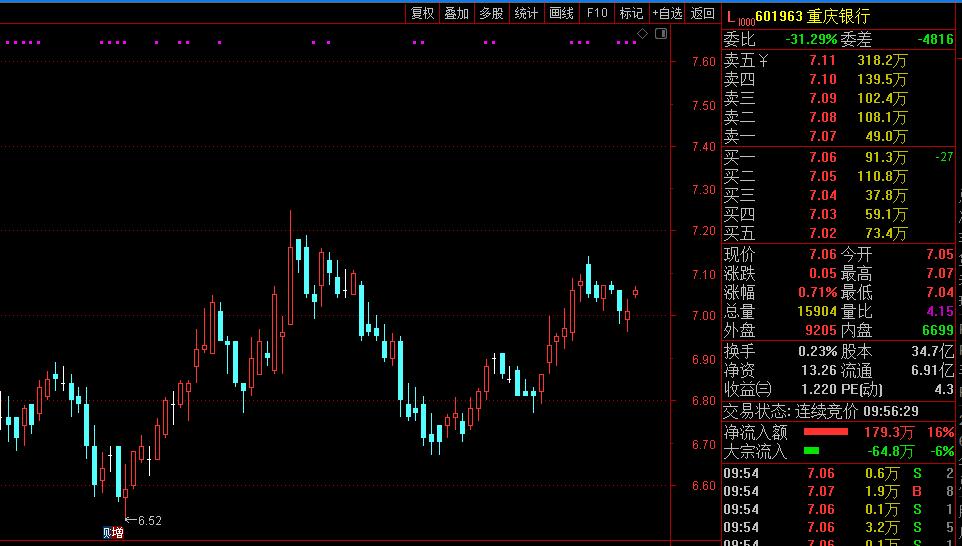Click the 返回 back button
The height and width of the screenshot is (546, 962).
703,13
